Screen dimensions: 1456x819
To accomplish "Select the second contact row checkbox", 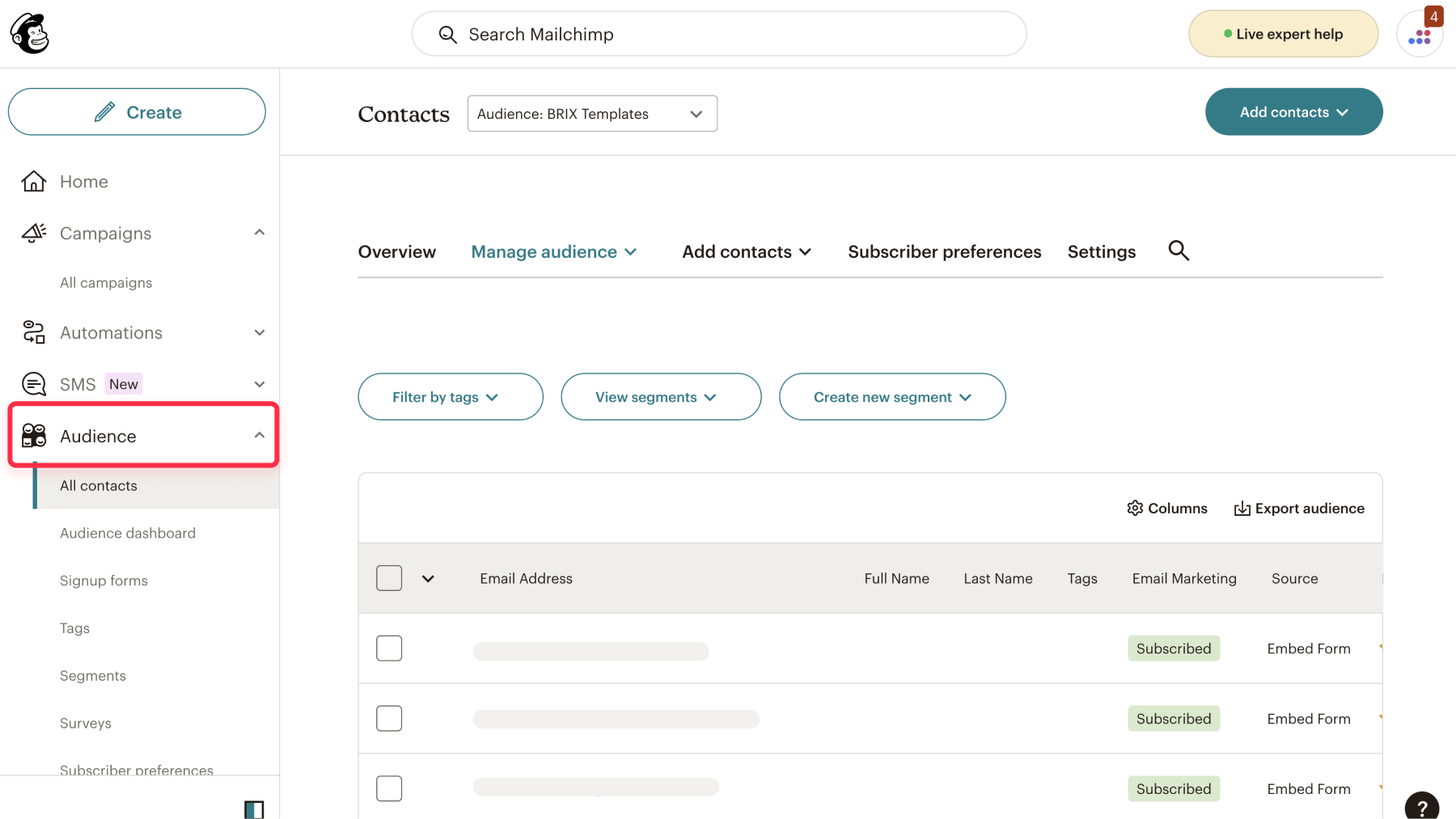I will tap(389, 719).
